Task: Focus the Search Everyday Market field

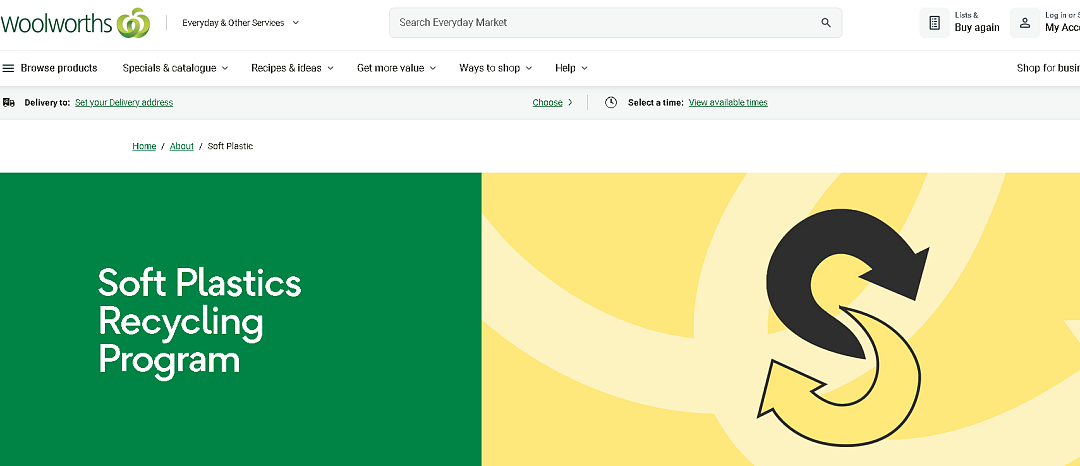Action: [615, 23]
